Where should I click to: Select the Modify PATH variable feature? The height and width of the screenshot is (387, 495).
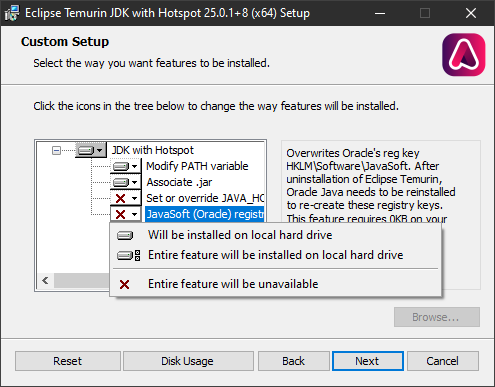[x=197, y=166]
